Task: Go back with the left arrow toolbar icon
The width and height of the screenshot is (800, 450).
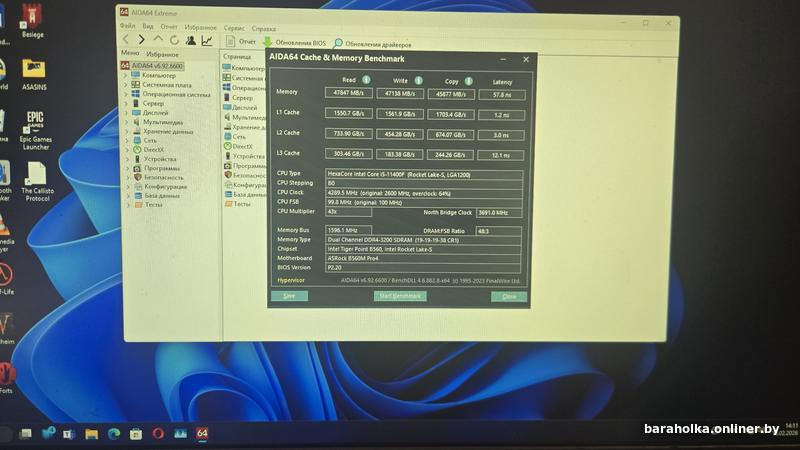Action: 126,39
